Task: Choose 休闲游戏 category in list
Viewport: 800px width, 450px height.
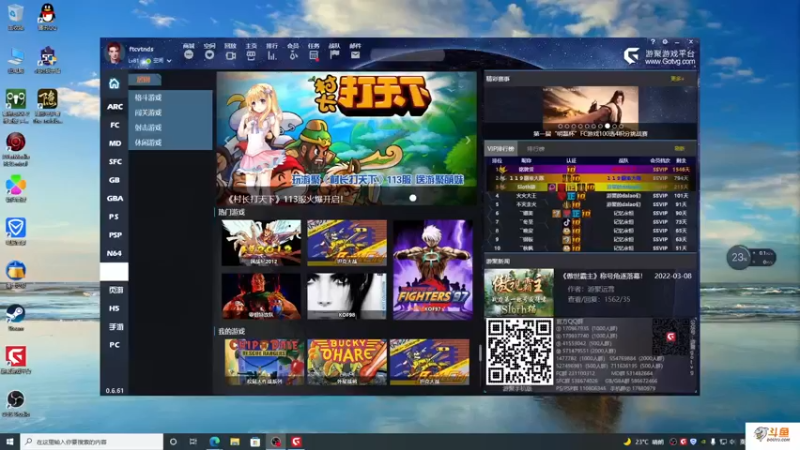Action: [170, 142]
